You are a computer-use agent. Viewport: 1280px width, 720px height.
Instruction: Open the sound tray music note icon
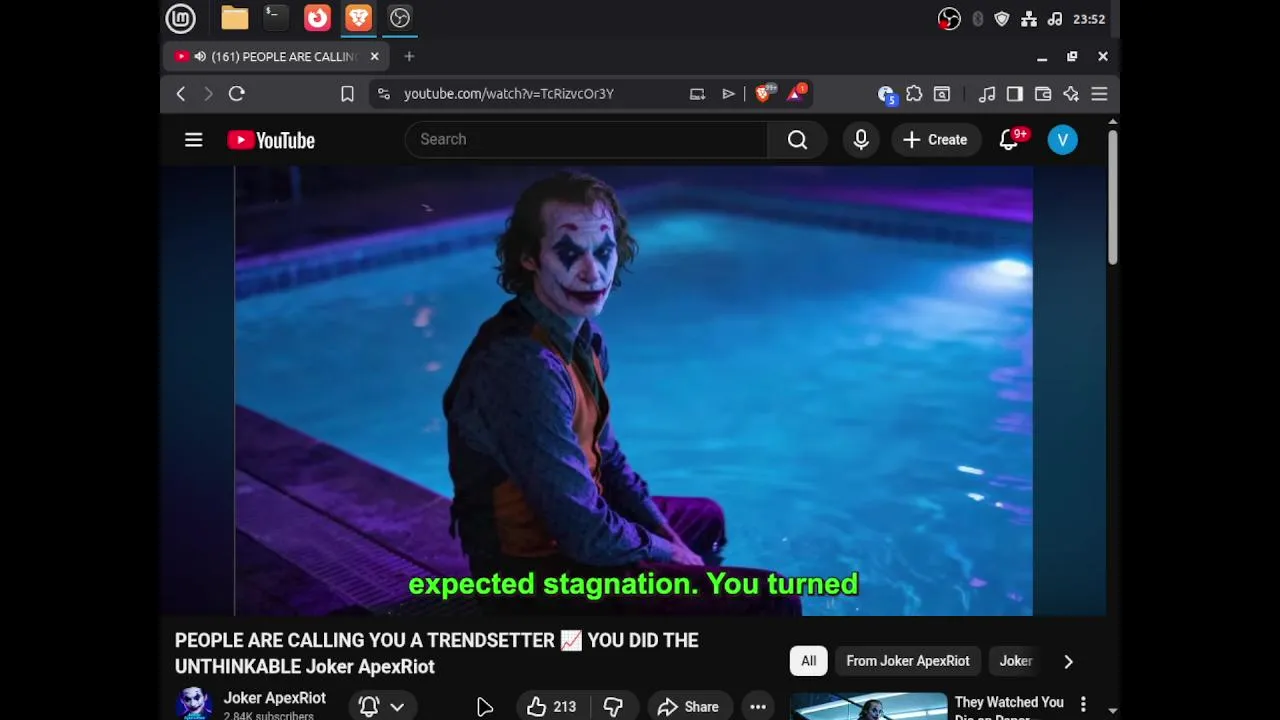1054,19
